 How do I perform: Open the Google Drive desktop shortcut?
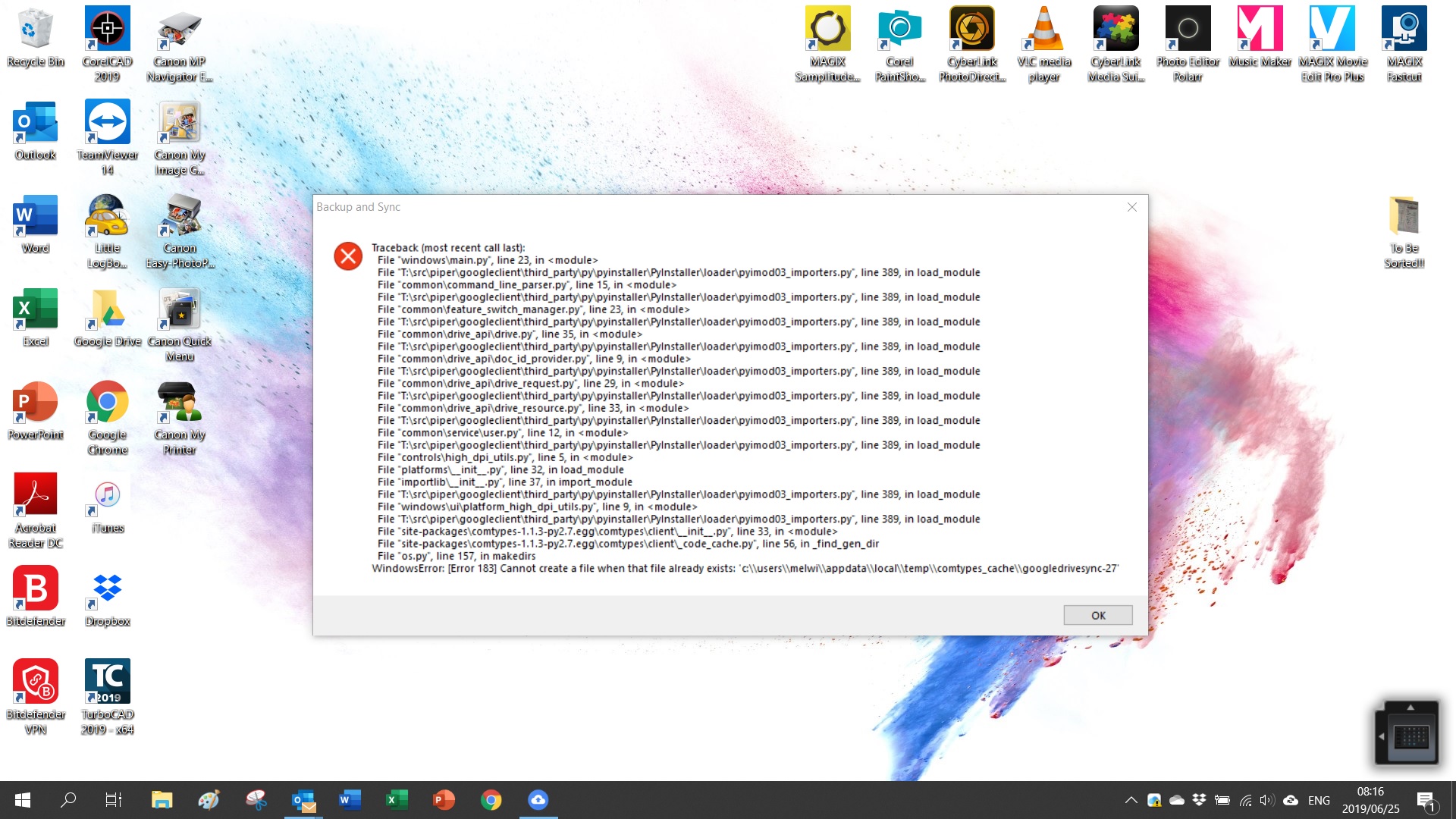pyautogui.click(x=107, y=310)
